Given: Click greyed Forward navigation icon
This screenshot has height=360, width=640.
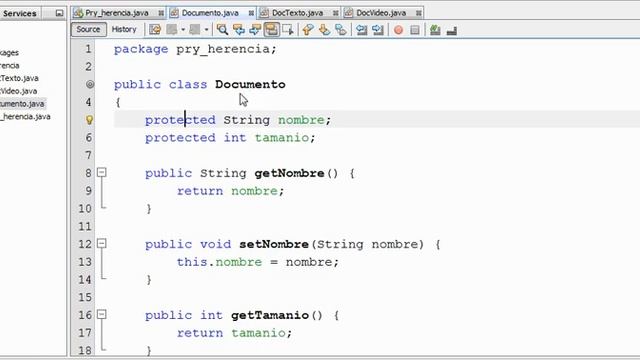Looking at the screenshot, I should (195, 29).
